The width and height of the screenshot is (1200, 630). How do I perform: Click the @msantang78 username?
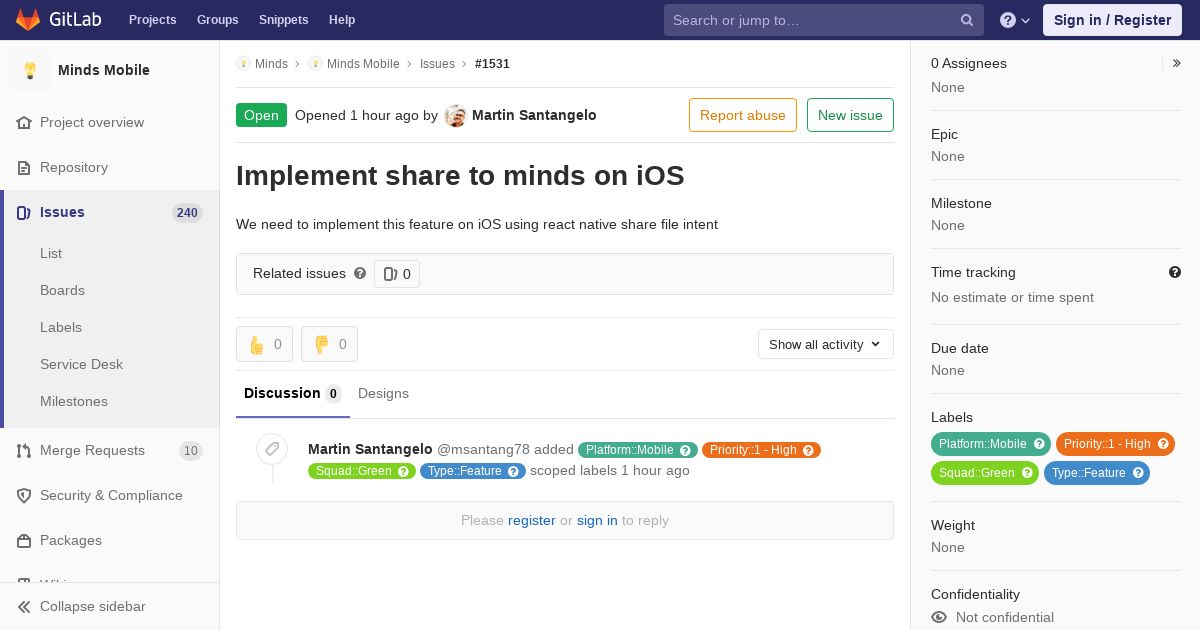(483, 450)
